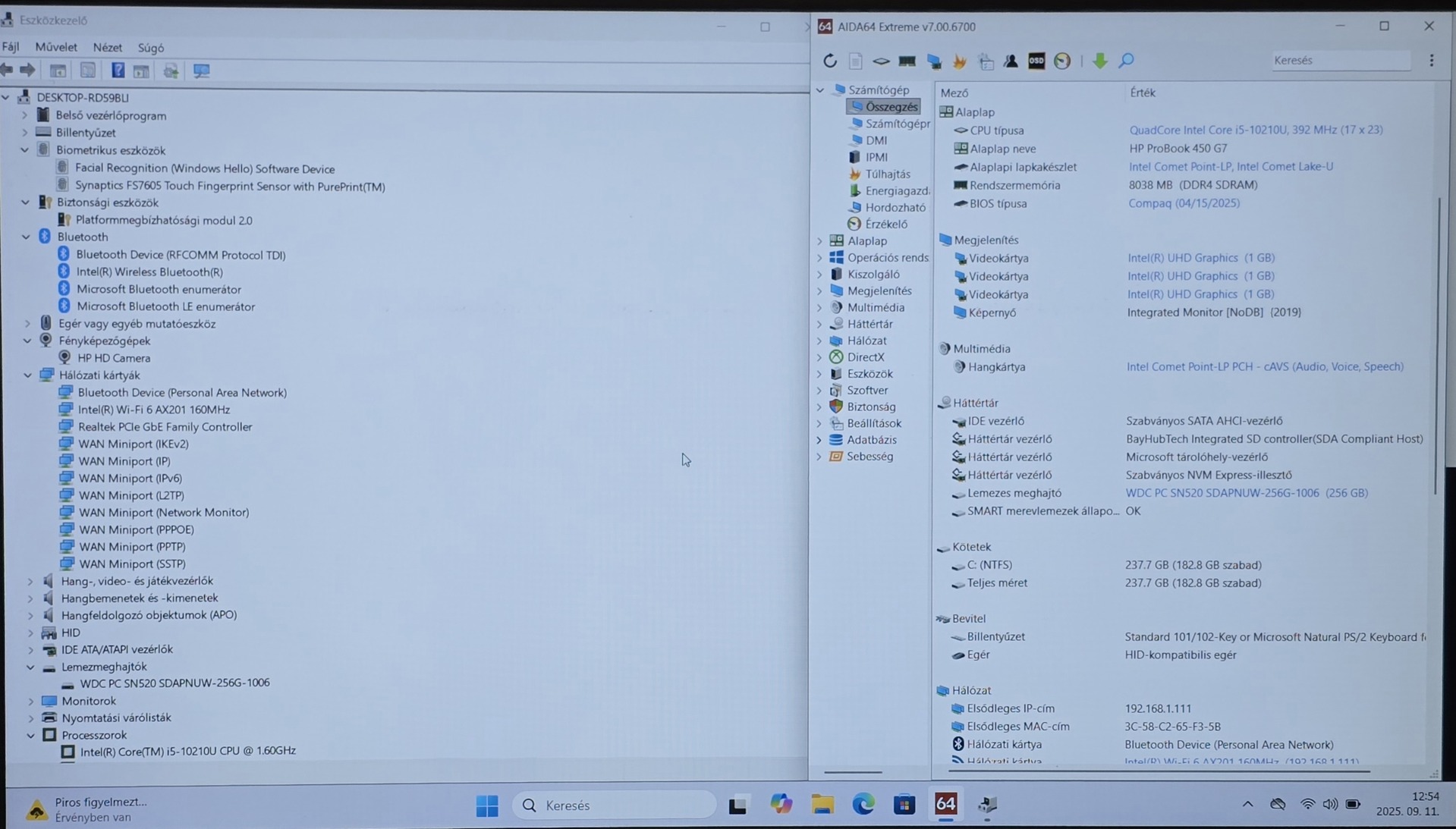The width and height of the screenshot is (1456, 829).
Task: Toggle console tree icon in Device Manager toolbar
Action: pos(58,71)
